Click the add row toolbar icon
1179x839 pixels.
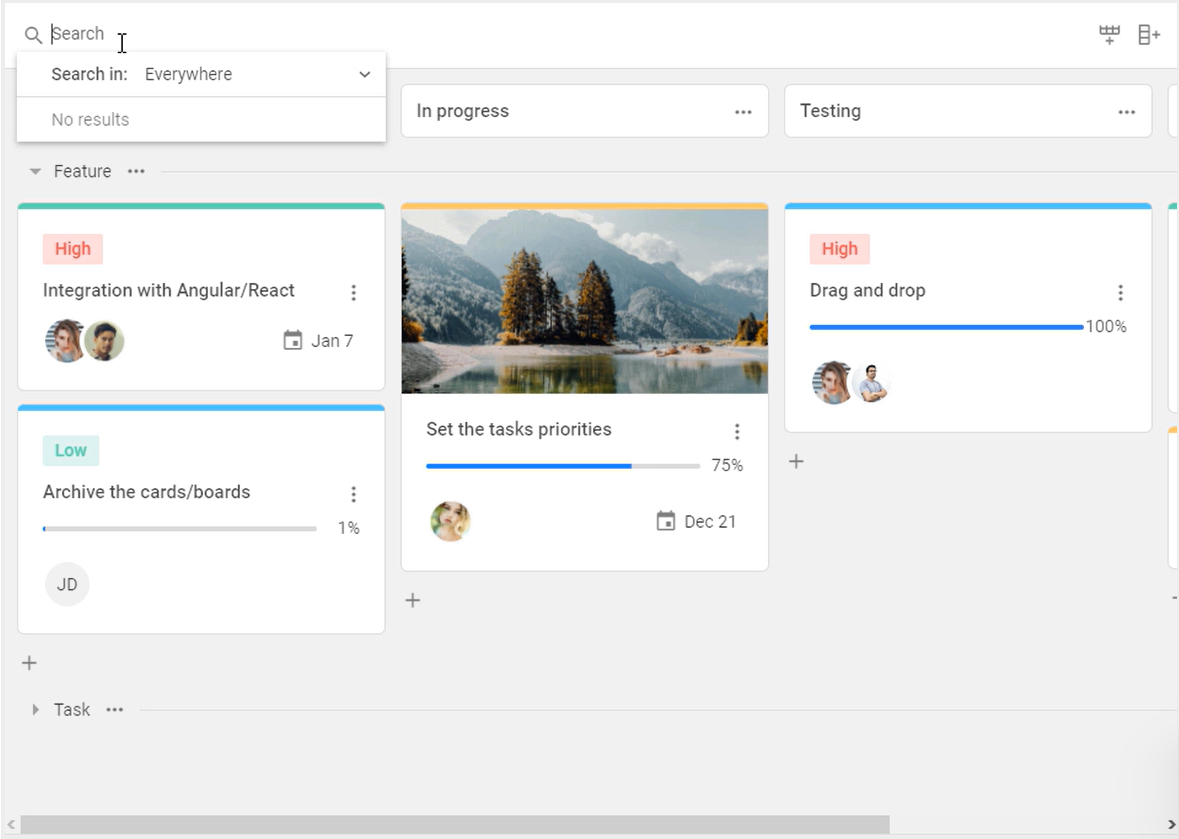coord(1109,35)
